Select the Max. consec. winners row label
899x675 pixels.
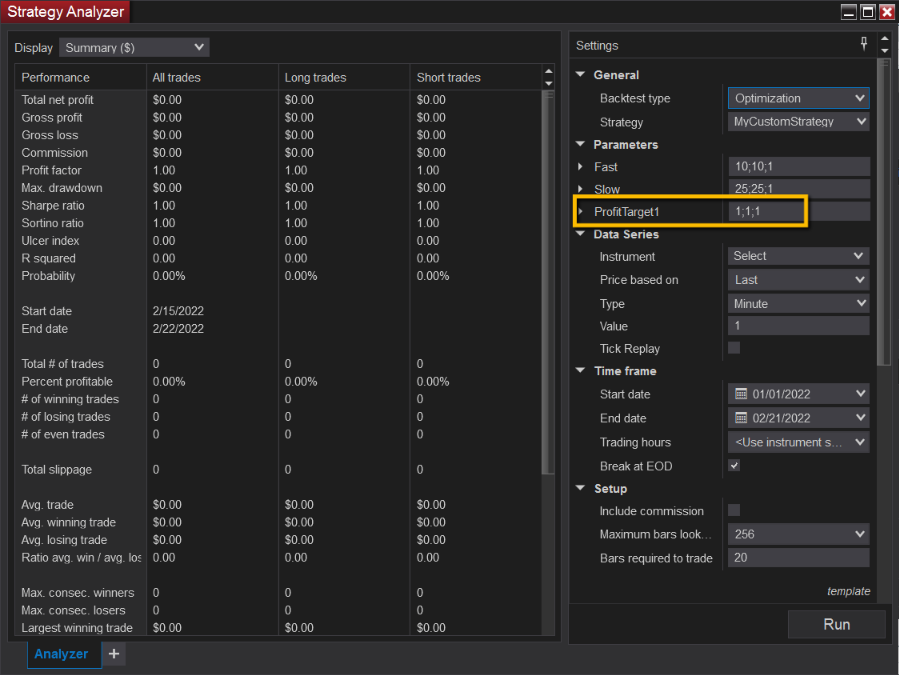78,592
